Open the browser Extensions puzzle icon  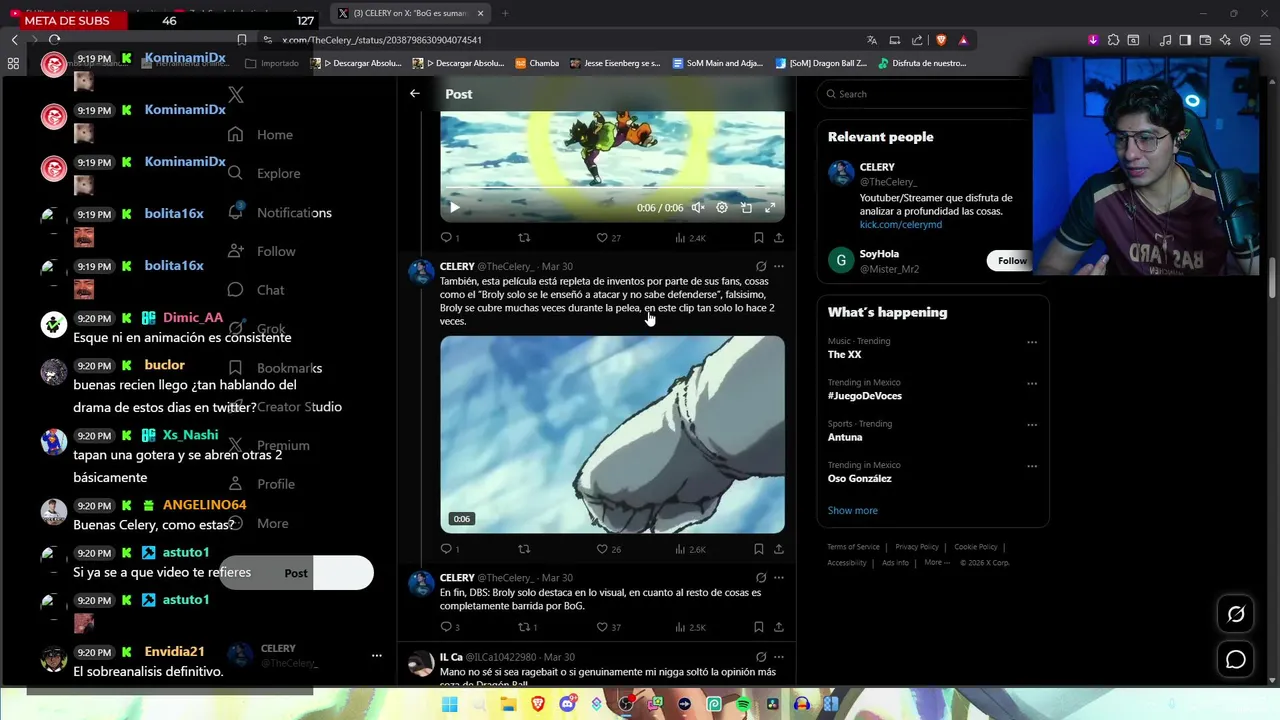[x=1113, y=40]
